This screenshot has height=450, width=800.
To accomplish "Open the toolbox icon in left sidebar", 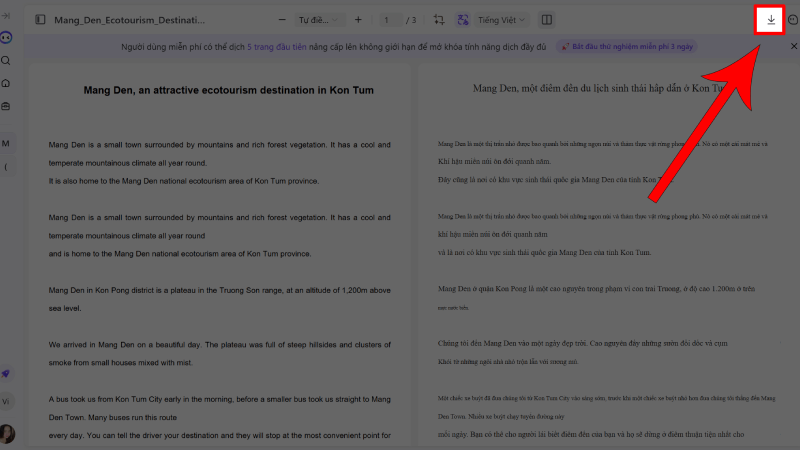I will coord(7,107).
